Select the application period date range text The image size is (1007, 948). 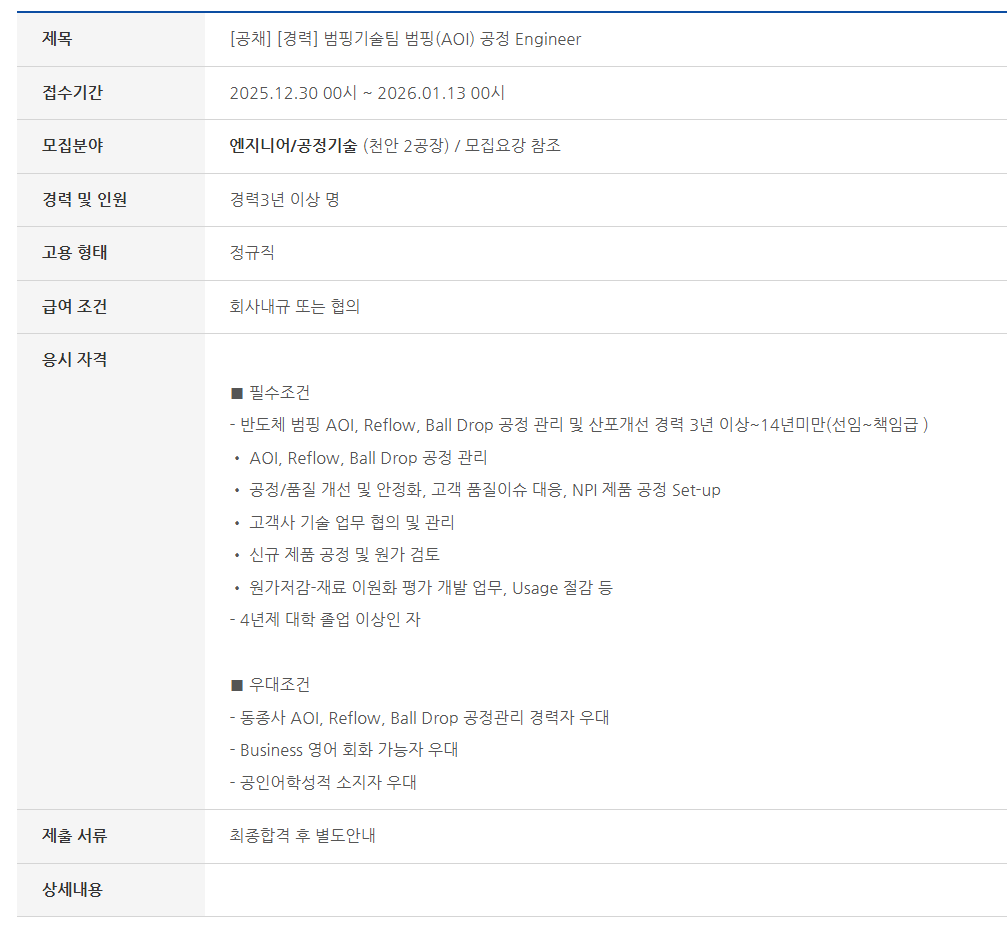pyautogui.click(x=367, y=93)
